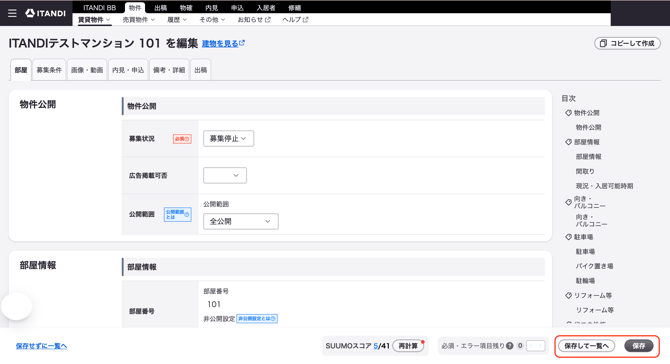Expand the 賃貸物件 submenu

tap(94, 20)
